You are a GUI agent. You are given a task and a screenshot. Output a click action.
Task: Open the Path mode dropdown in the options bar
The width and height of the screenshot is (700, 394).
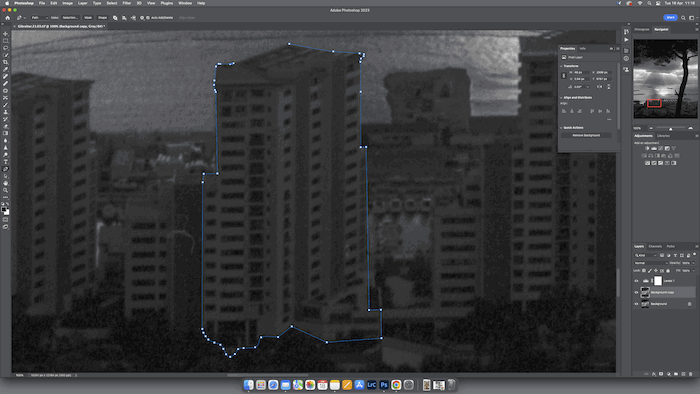[x=39, y=18]
